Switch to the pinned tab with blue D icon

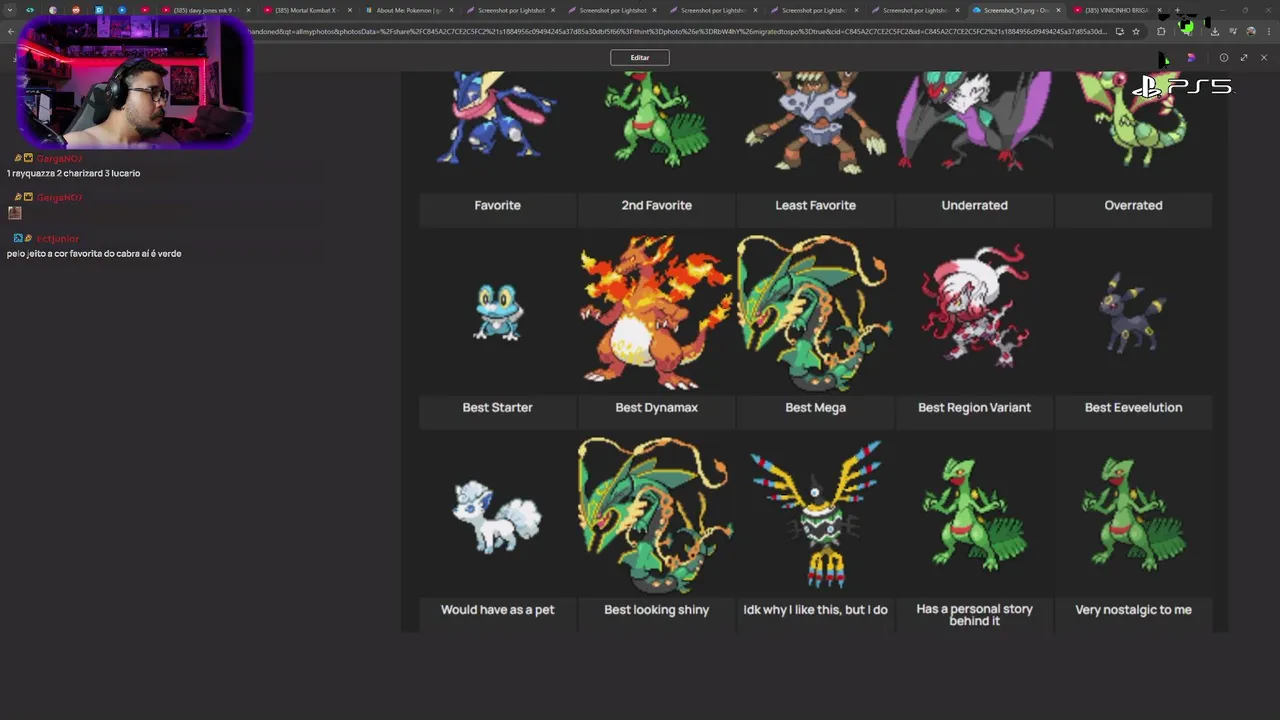click(x=98, y=10)
